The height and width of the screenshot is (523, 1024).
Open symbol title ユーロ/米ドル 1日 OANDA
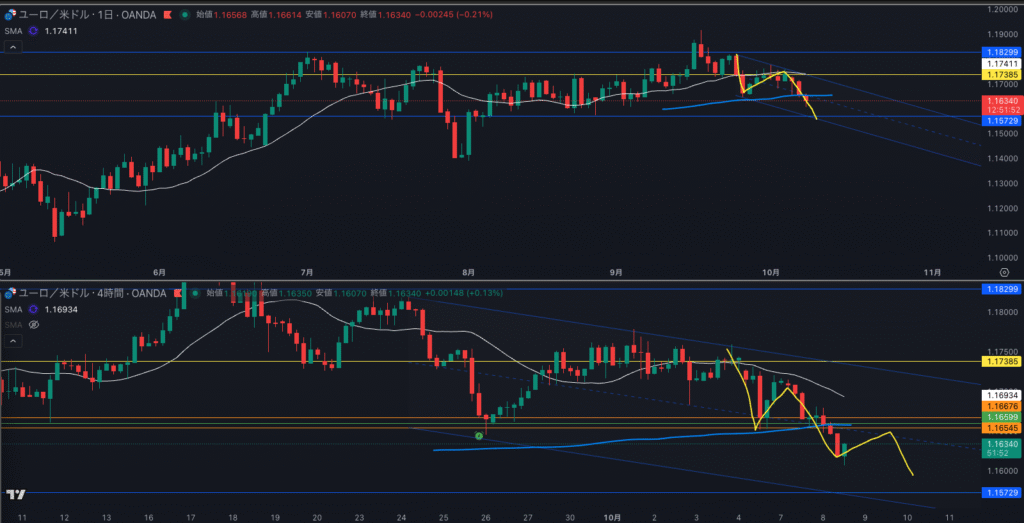coord(90,14)
